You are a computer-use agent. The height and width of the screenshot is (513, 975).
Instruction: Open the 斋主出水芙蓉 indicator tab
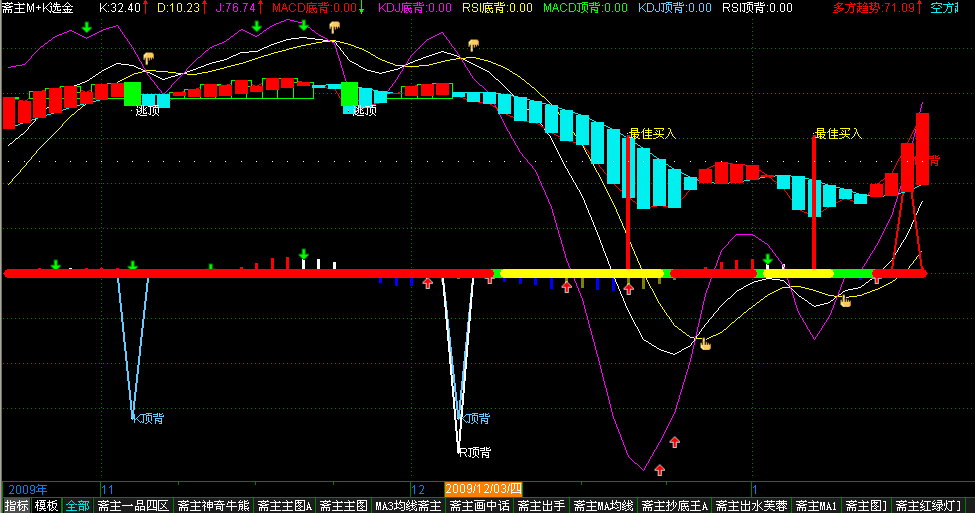pyautogui.click(x=753, y=506)
